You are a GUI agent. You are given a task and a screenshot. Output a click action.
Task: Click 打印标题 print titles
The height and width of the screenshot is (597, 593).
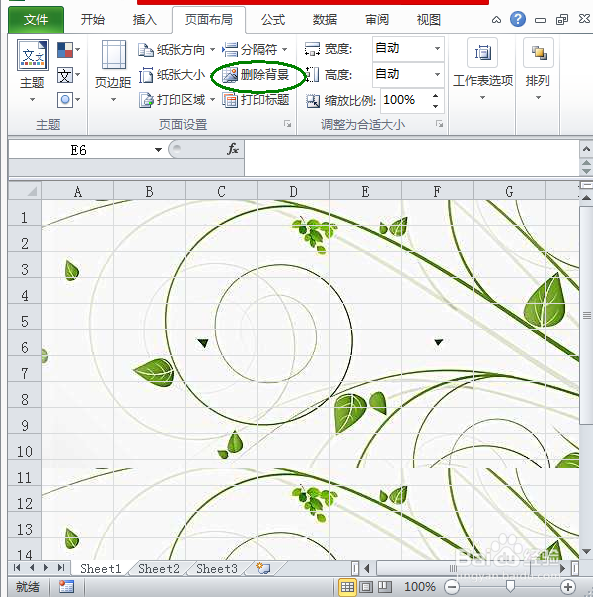tap(256, 100)
